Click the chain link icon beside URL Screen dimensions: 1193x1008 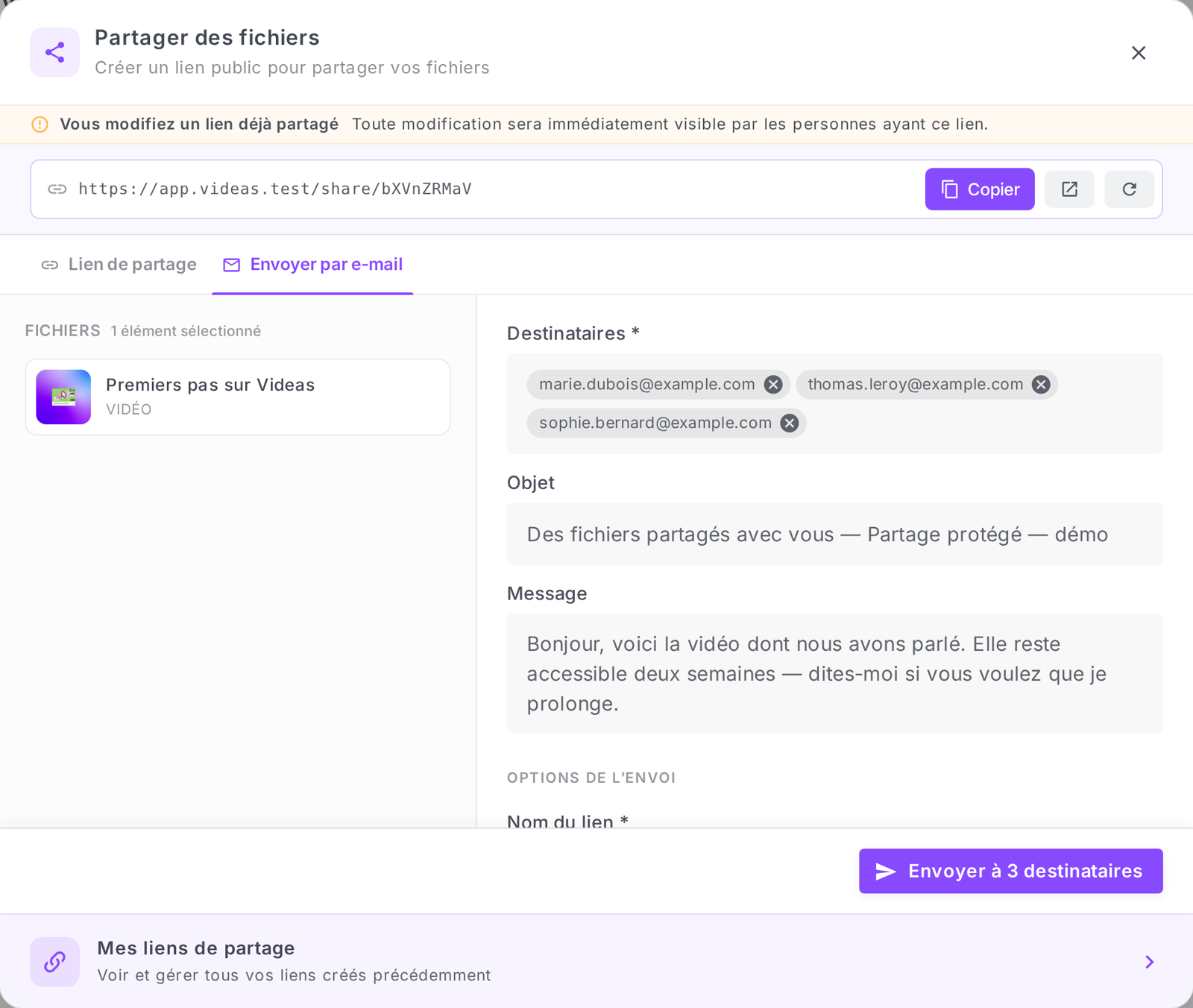point(57,189)
